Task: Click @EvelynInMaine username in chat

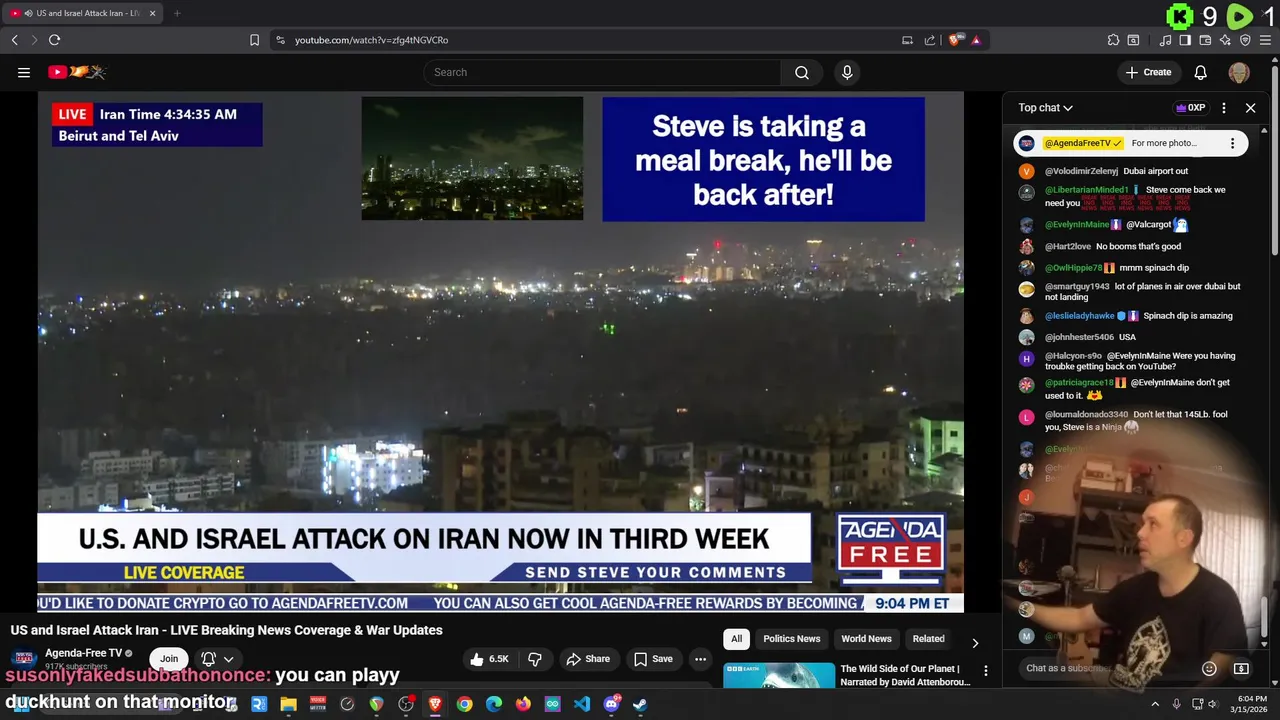Action: 1077,225
